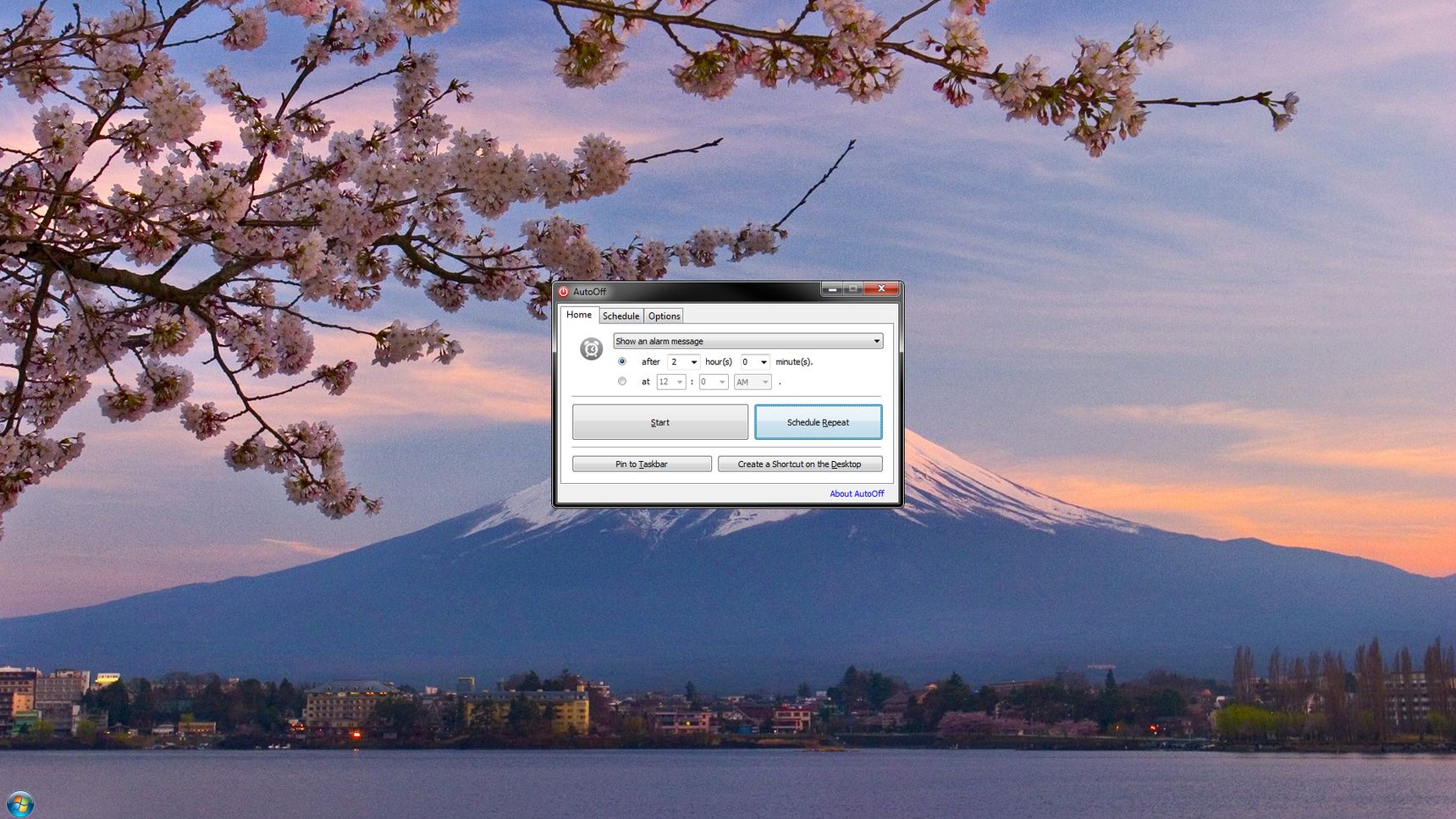Click Create a Shortcut on the Desktop
The height and width of the screenshot is (819, 1456).
(x=800, y=464)
